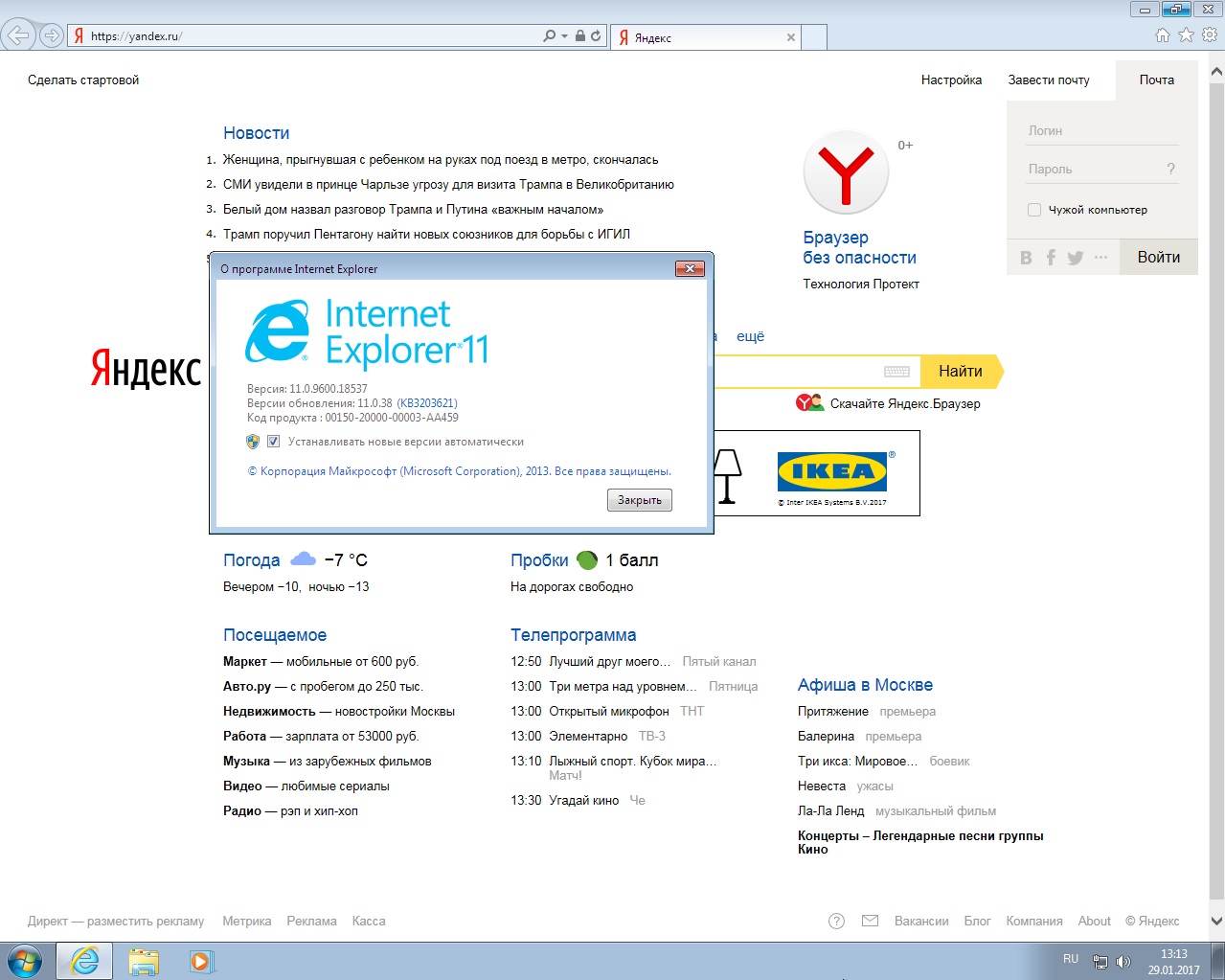Click Internet Explorer taskbar icon
The height and width of the screenshot is (980, 1225).
pyautogui.click(x=84, y=961)
